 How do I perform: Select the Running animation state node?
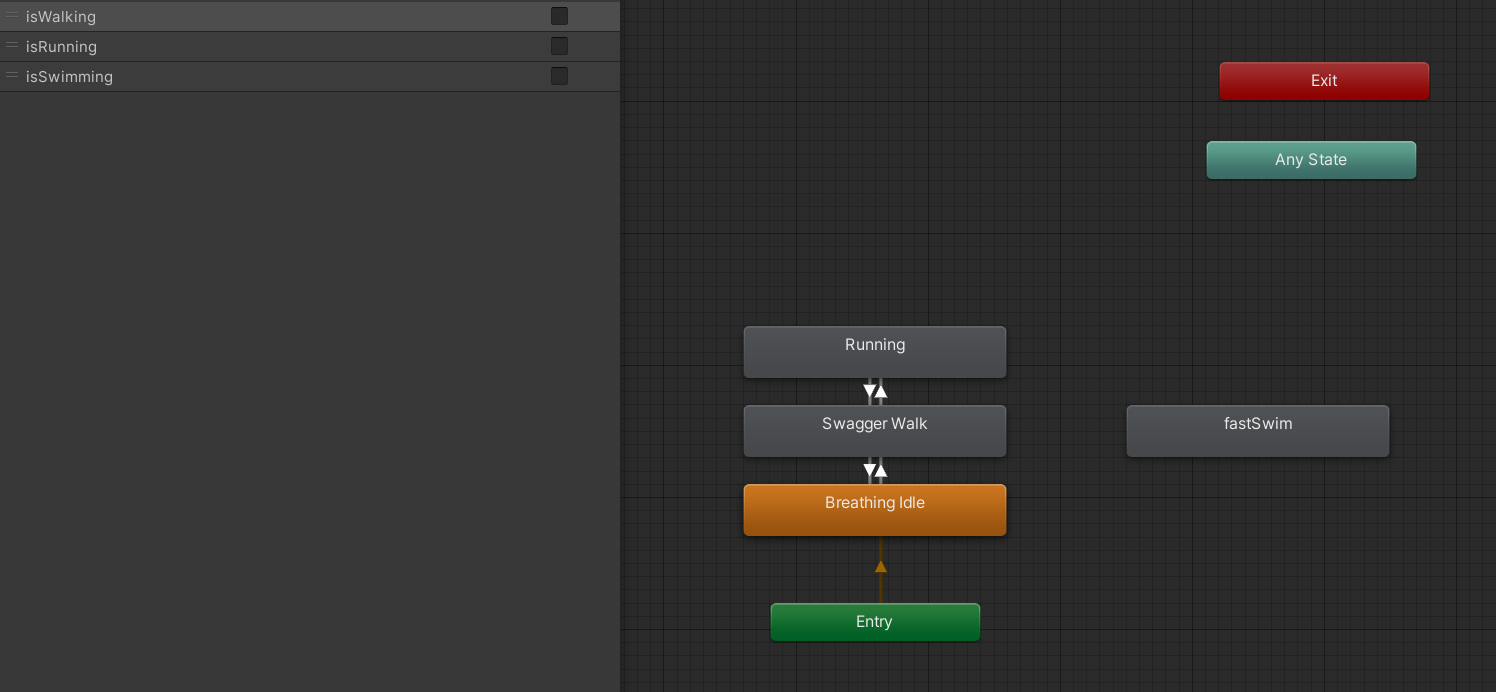pos(874,351)
